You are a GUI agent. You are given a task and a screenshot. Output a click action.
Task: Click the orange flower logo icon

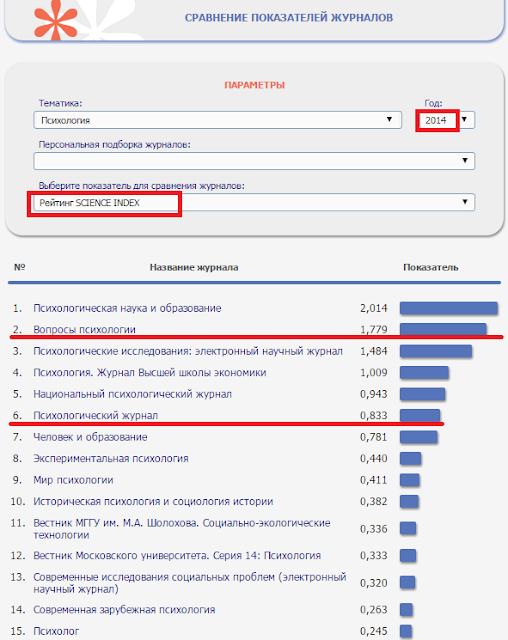click(56, 20)
